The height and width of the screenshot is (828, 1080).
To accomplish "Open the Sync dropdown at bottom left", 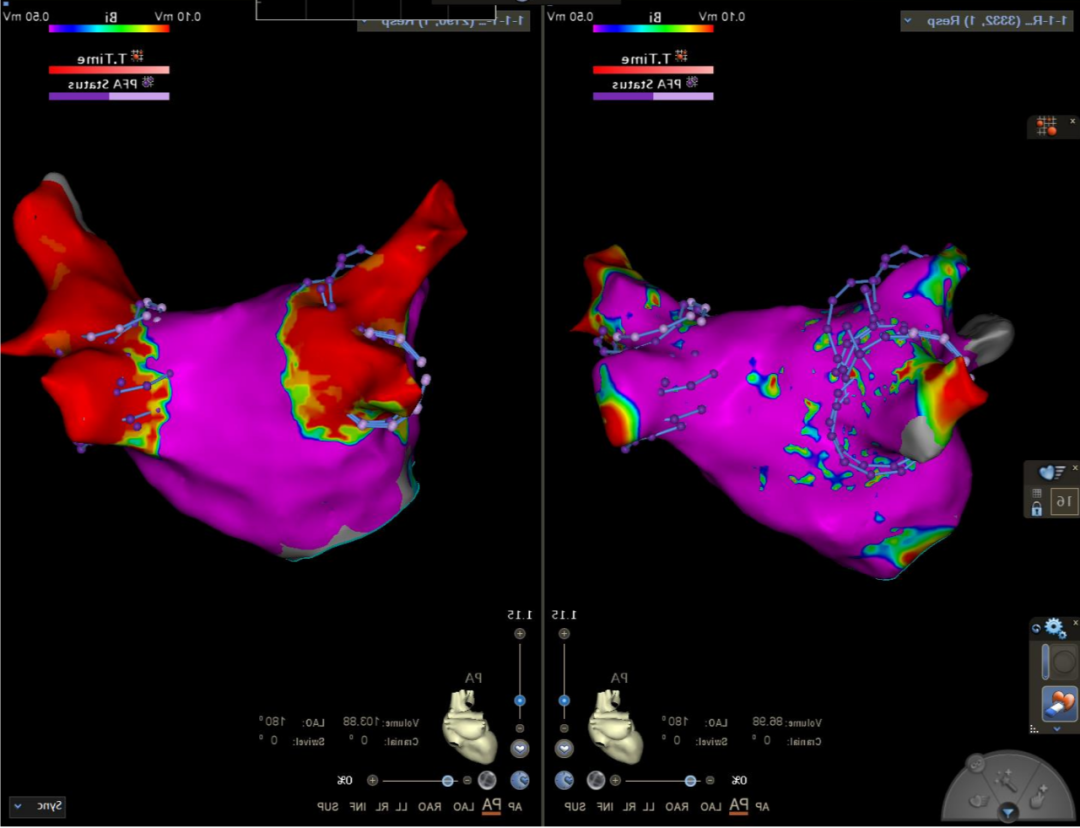I will point(37,805).
